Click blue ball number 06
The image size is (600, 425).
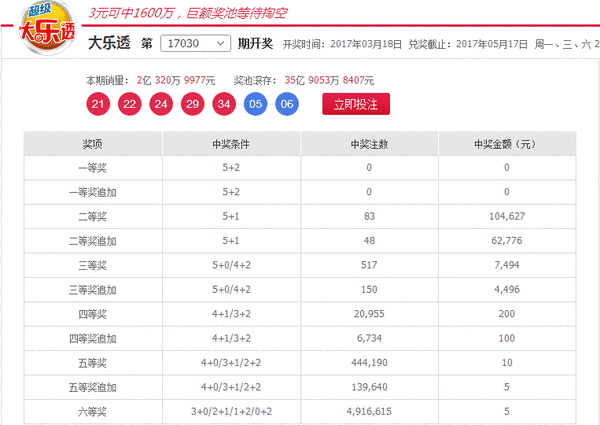(x=287, y=104)
